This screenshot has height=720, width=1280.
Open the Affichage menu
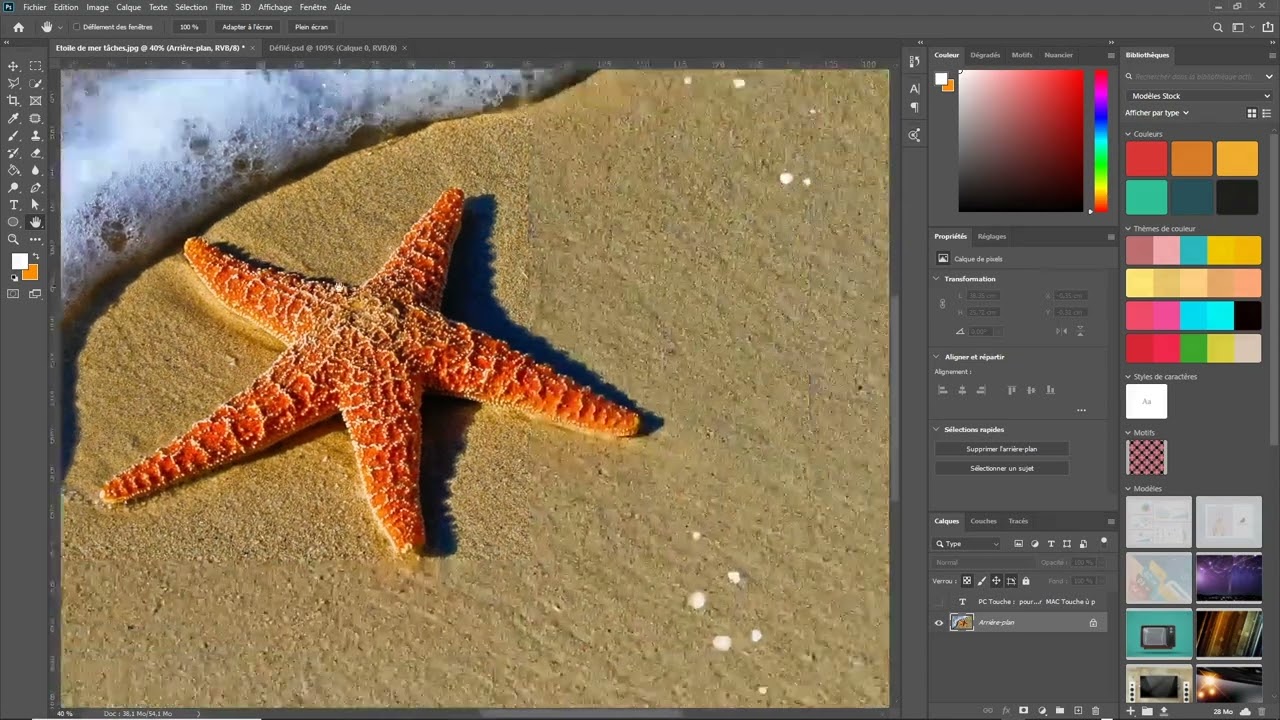275,7
